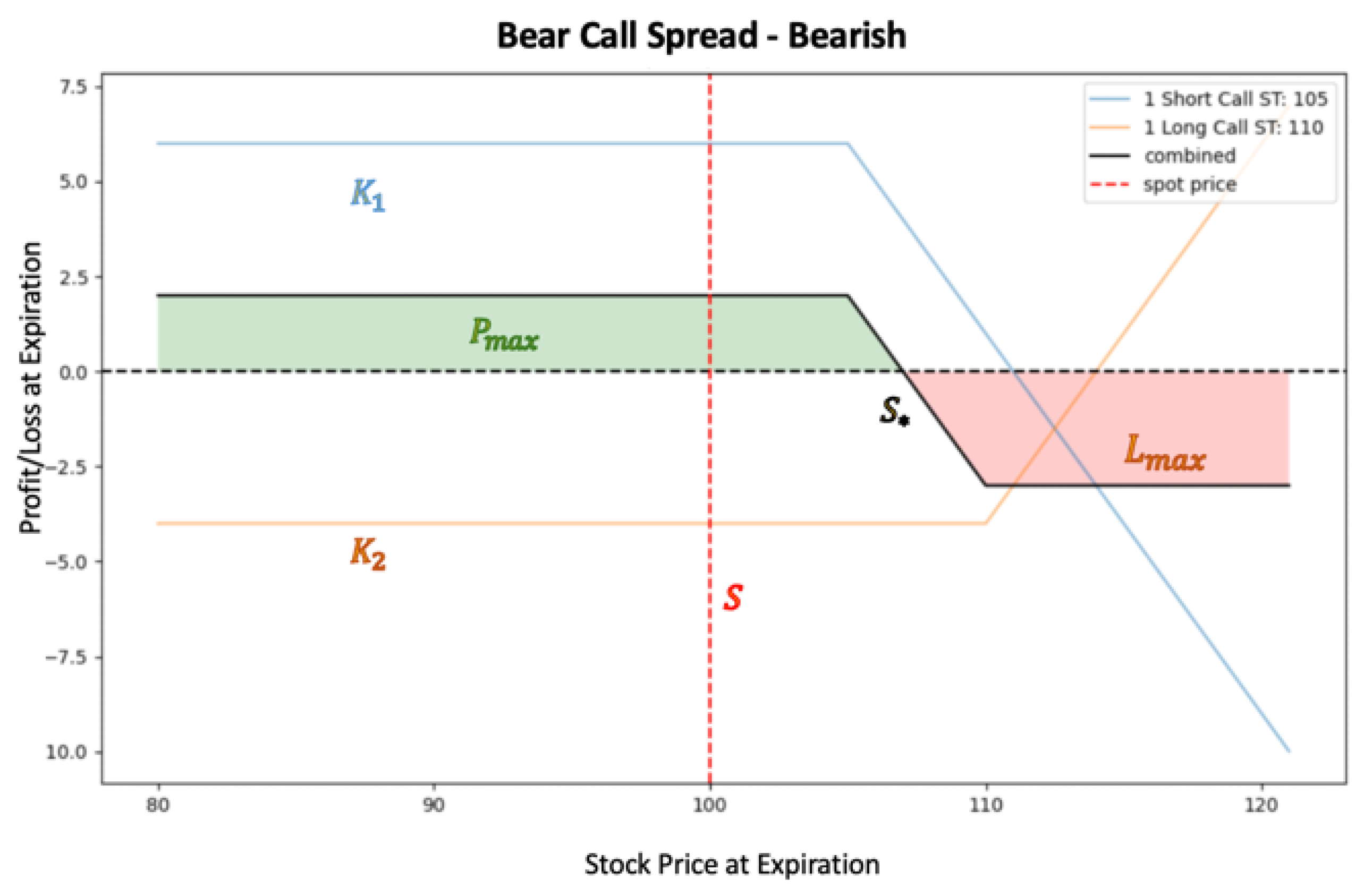Click the black S* breakeven label
Image resolution: width=1364 pixels, height=896 pixels.
[x=894, y=411]
